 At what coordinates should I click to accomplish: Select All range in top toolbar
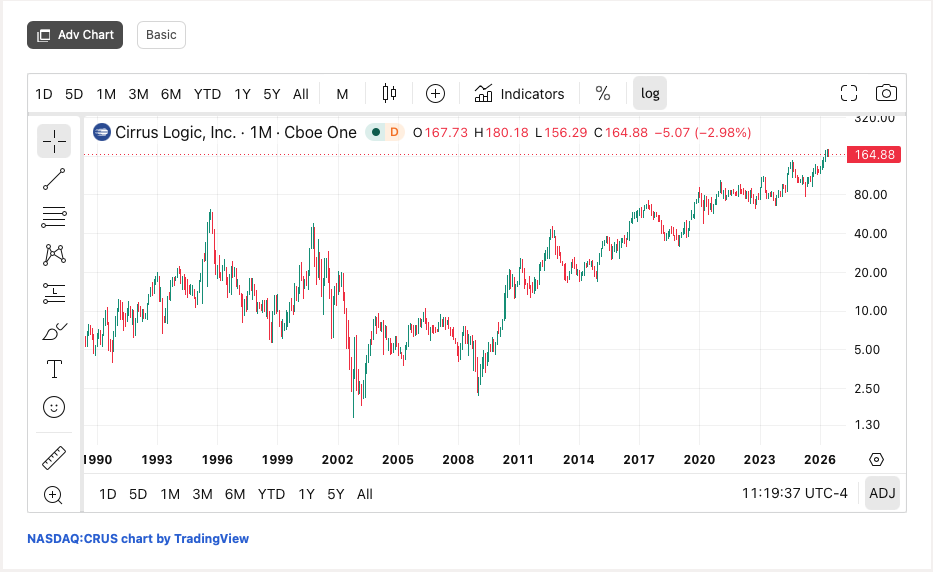300,94
